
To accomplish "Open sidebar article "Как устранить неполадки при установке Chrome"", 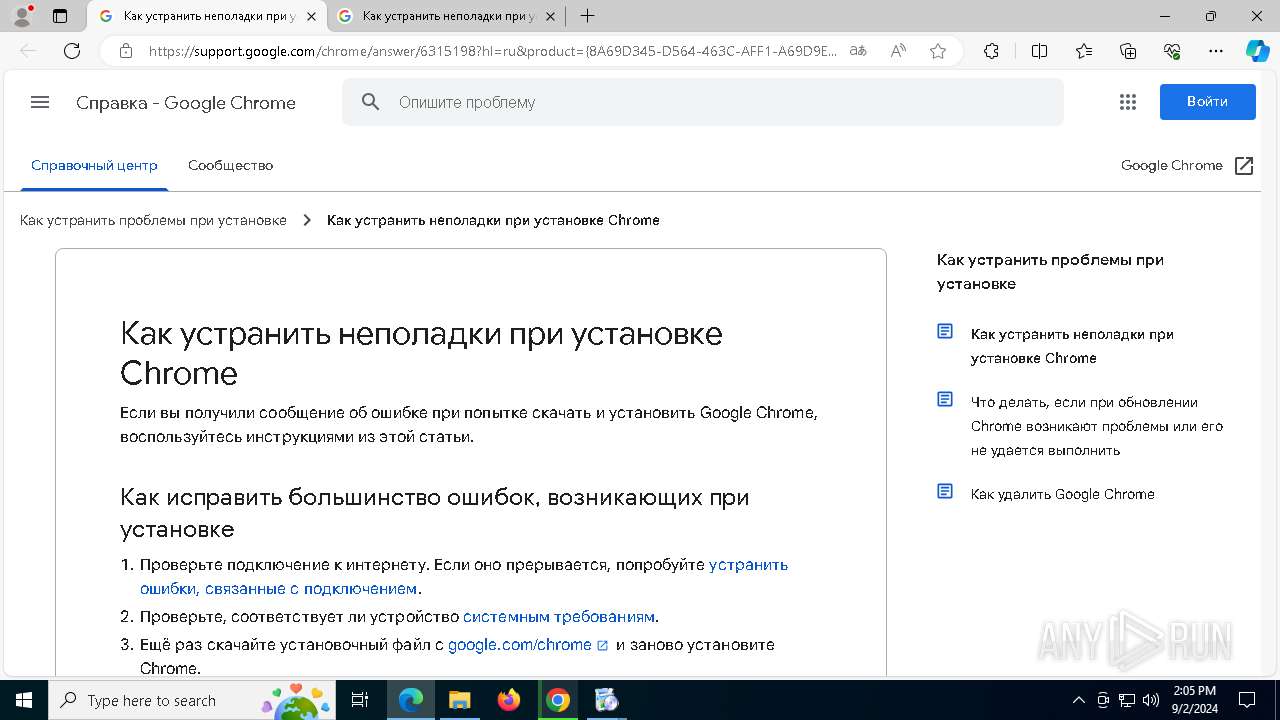I will 1072,346.
